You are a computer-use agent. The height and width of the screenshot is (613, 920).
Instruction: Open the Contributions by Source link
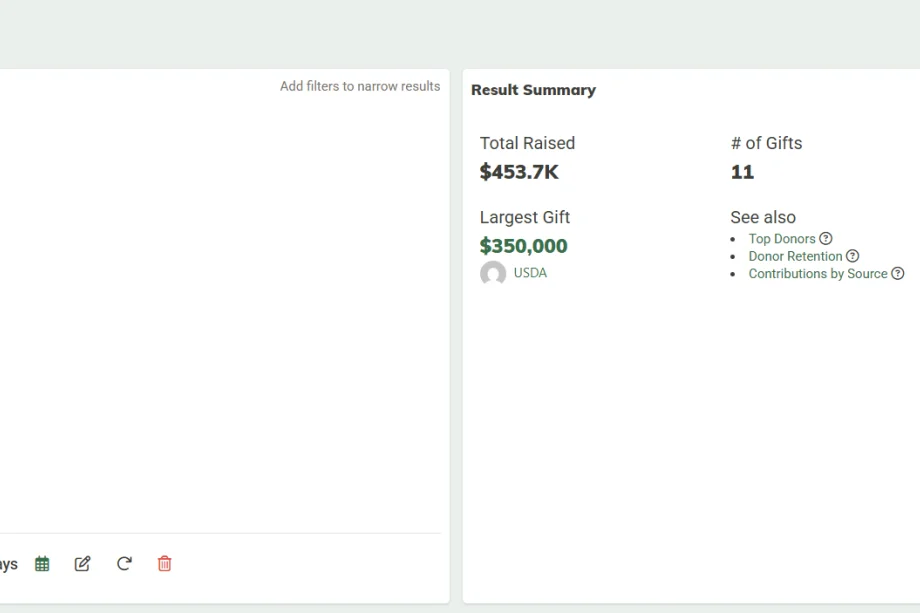coord(817,273)
